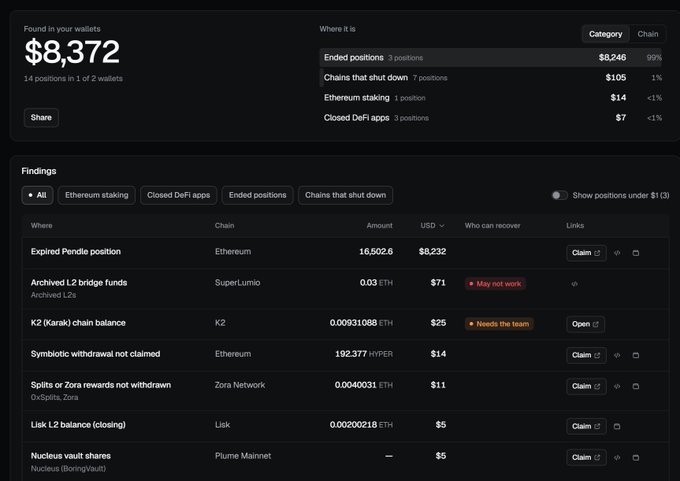Click the Lisk L2 balance (closing) title

coord(78,425)
